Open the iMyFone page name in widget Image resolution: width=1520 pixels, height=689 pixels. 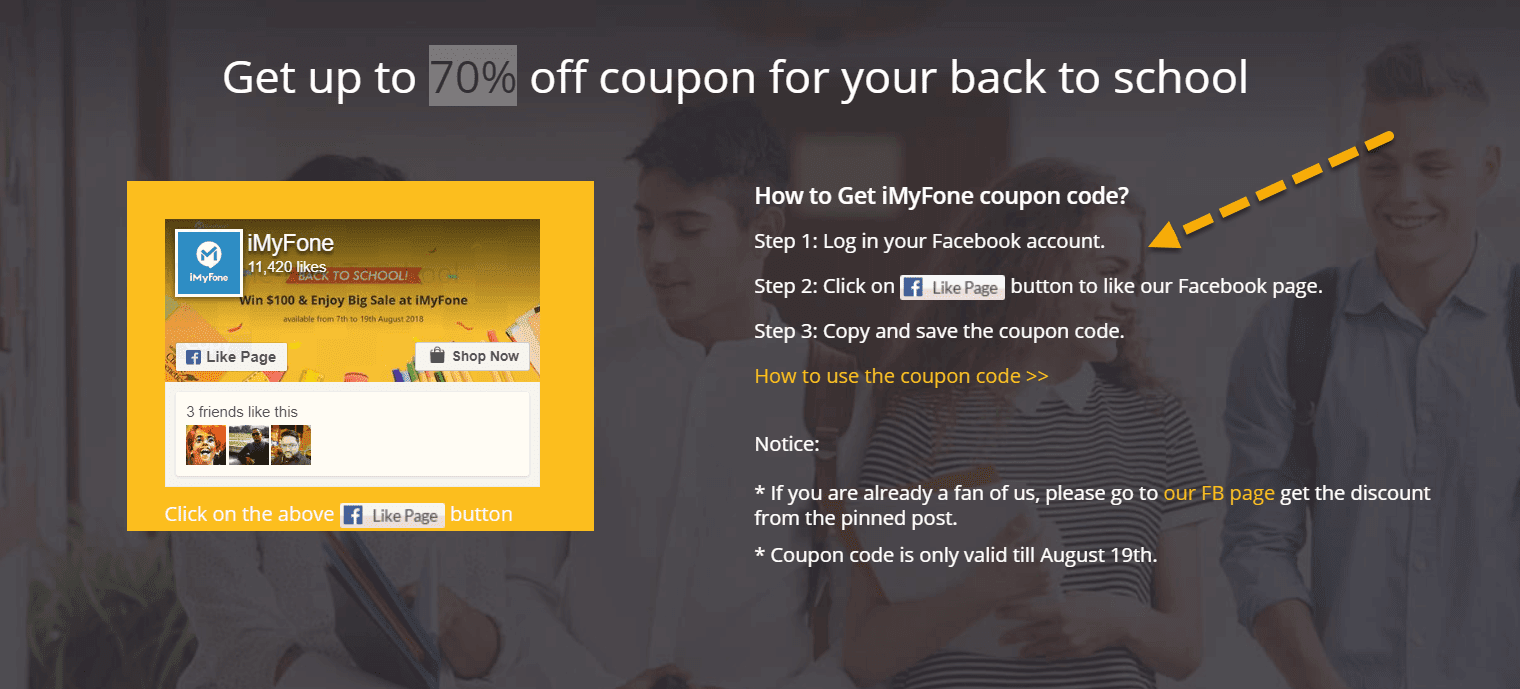coord(290,243)
